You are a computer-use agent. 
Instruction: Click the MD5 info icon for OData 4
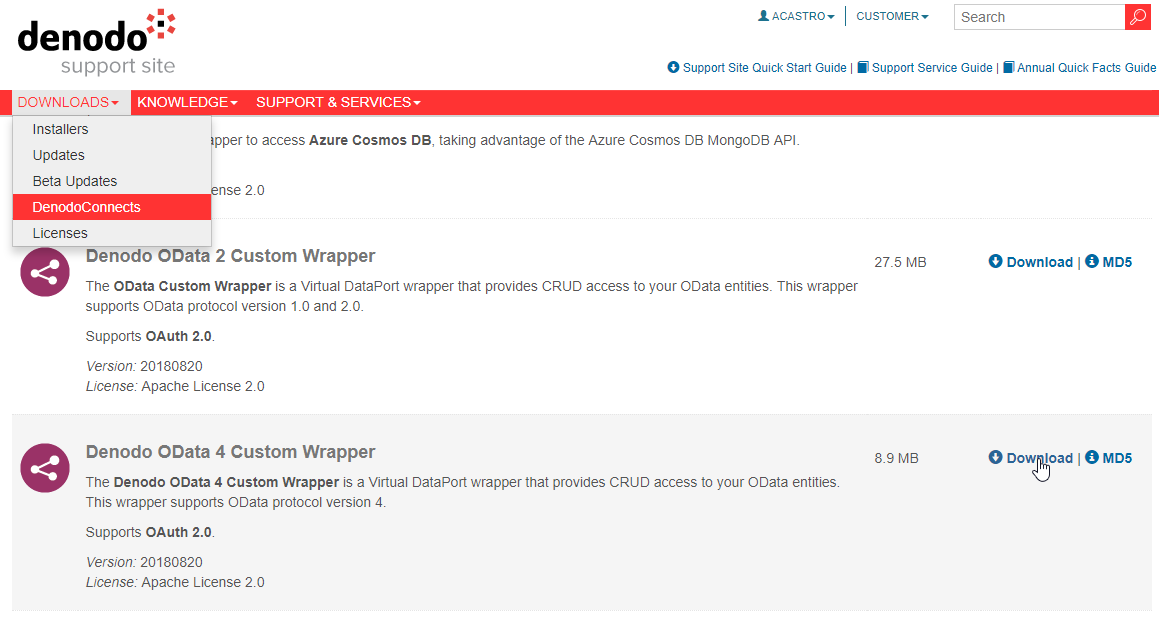point(1092,457)
